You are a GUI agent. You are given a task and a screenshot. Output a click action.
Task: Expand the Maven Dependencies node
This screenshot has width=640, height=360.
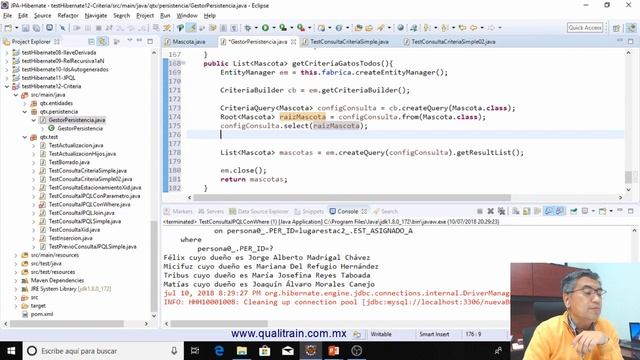[16, 280]
